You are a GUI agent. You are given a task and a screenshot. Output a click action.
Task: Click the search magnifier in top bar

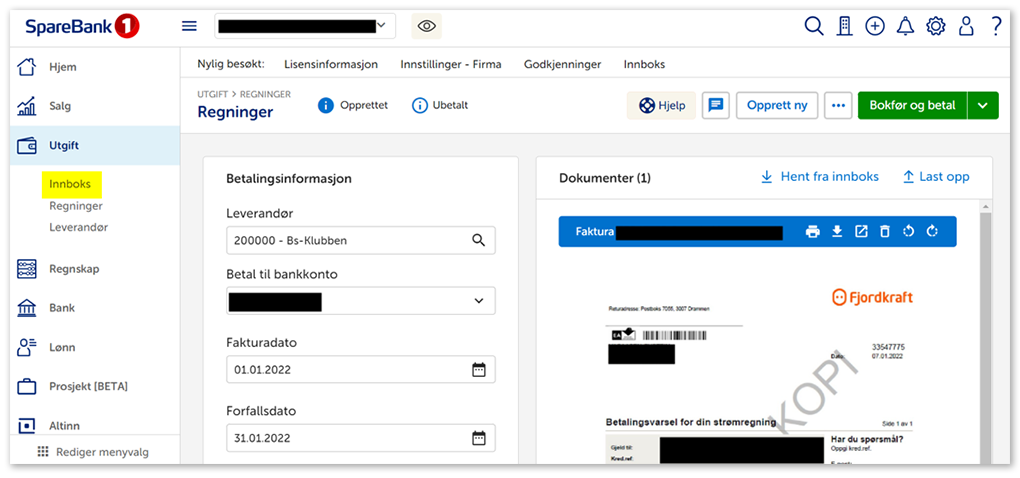pos(814,27)
